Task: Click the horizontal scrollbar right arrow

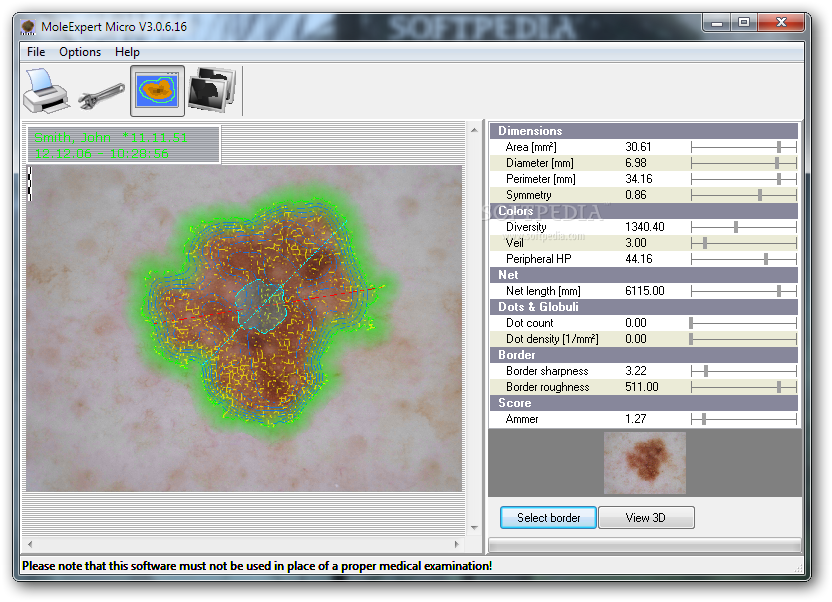Action: [457, 544]
